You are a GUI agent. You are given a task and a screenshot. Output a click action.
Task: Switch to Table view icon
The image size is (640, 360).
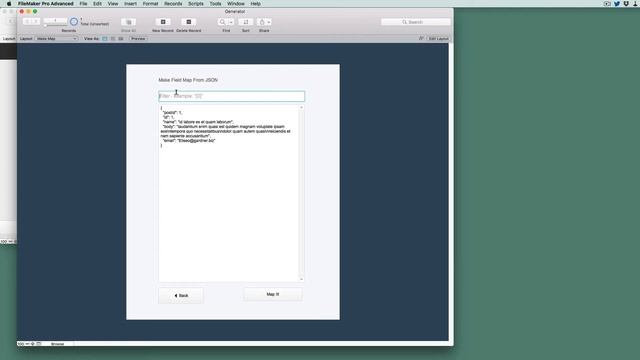pos(121,39)
